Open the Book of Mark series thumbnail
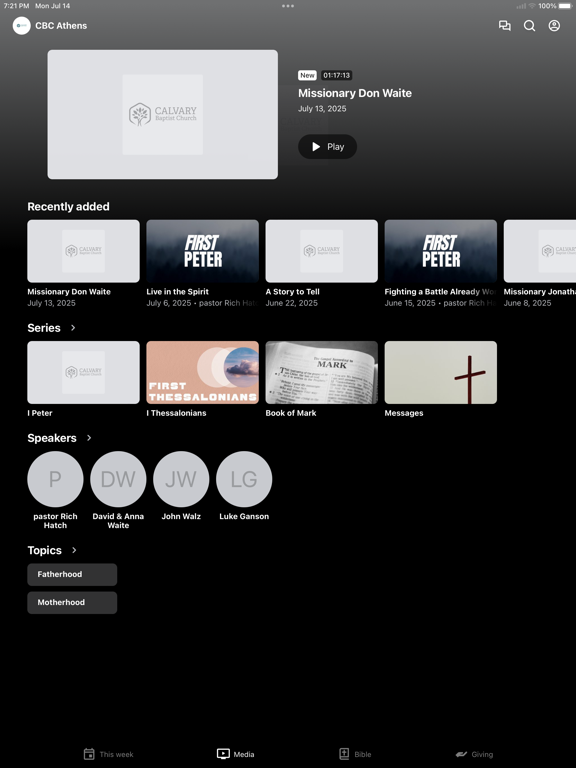This screenshot has height=768, width=576. coord(321,372)
